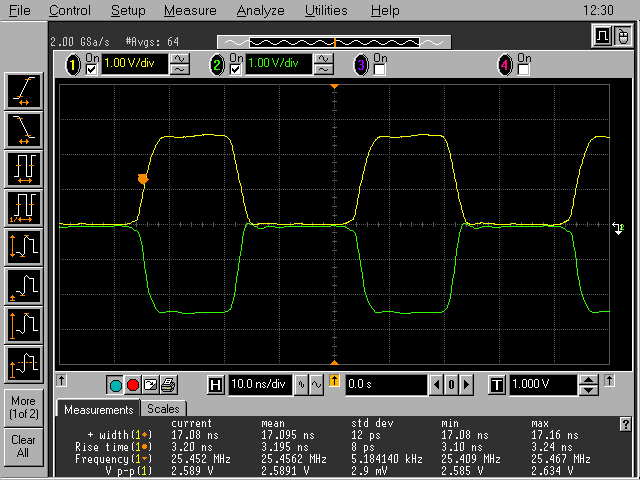Open the Control menu
The width and height of the screenshot is (640, 480).
(x=70, y=10)
